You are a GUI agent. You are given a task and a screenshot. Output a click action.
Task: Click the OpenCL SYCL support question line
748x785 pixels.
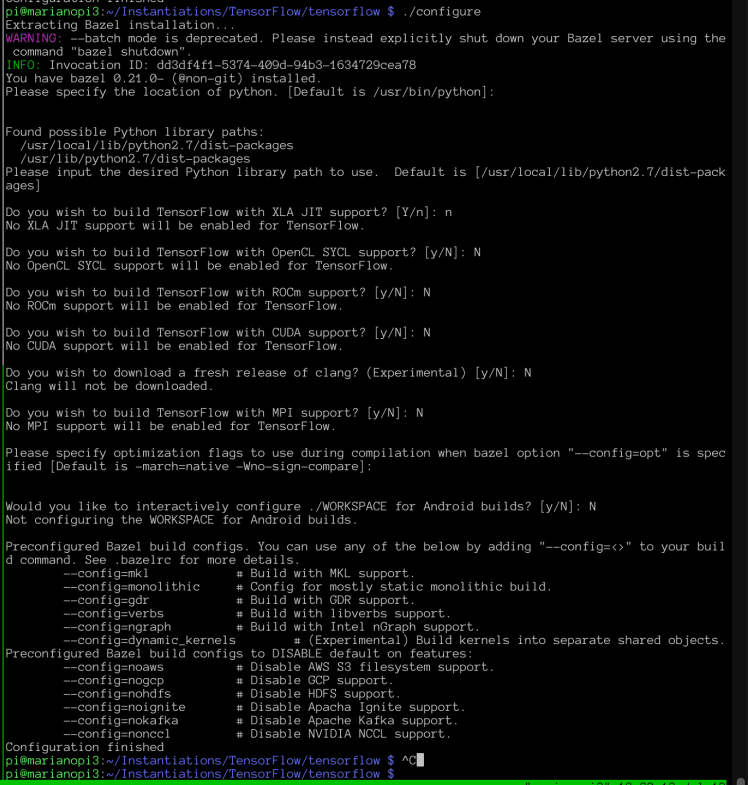coord(243,252)
